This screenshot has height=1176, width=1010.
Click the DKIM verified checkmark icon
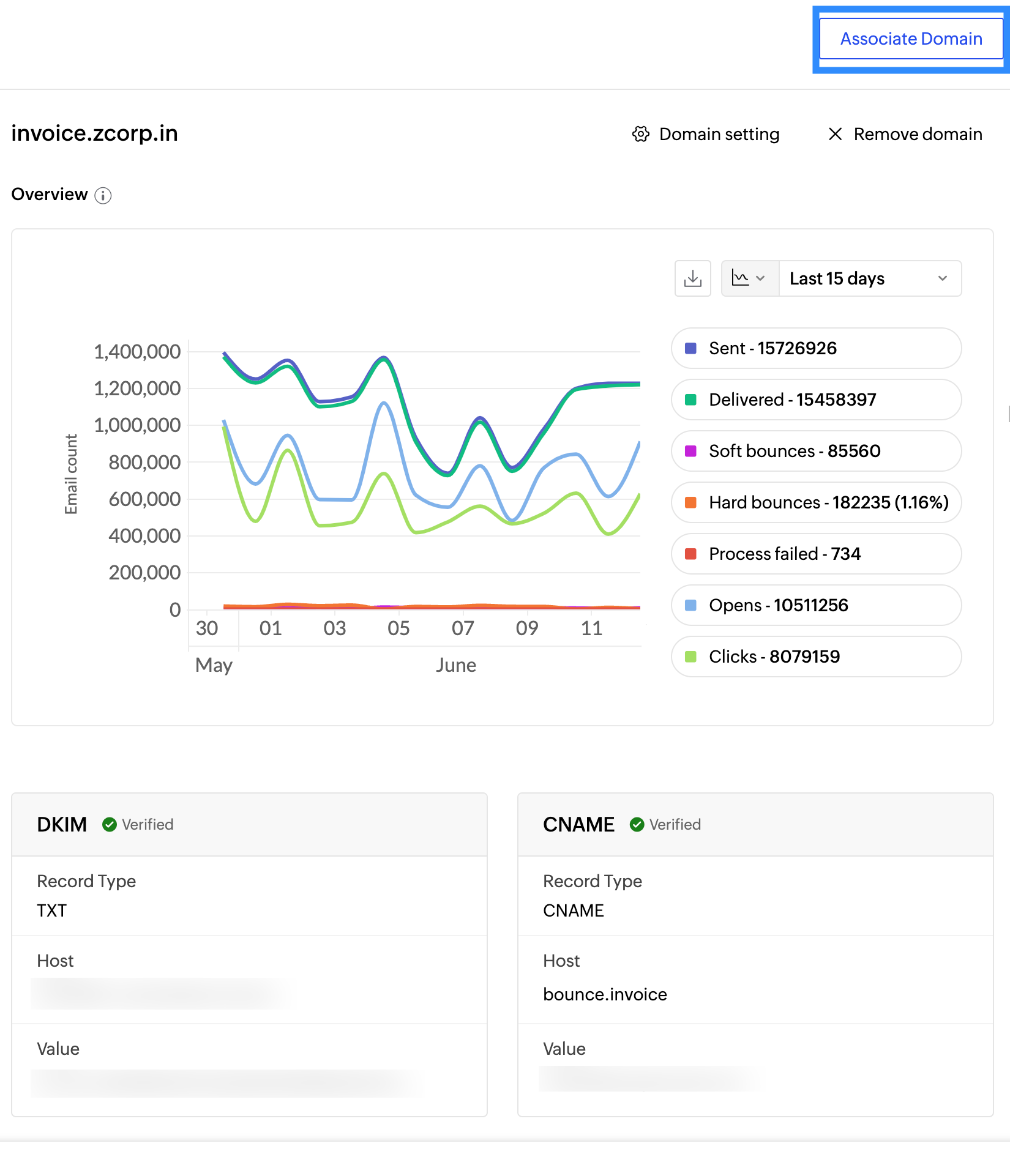pyautogui.click(x=110, y=825)
